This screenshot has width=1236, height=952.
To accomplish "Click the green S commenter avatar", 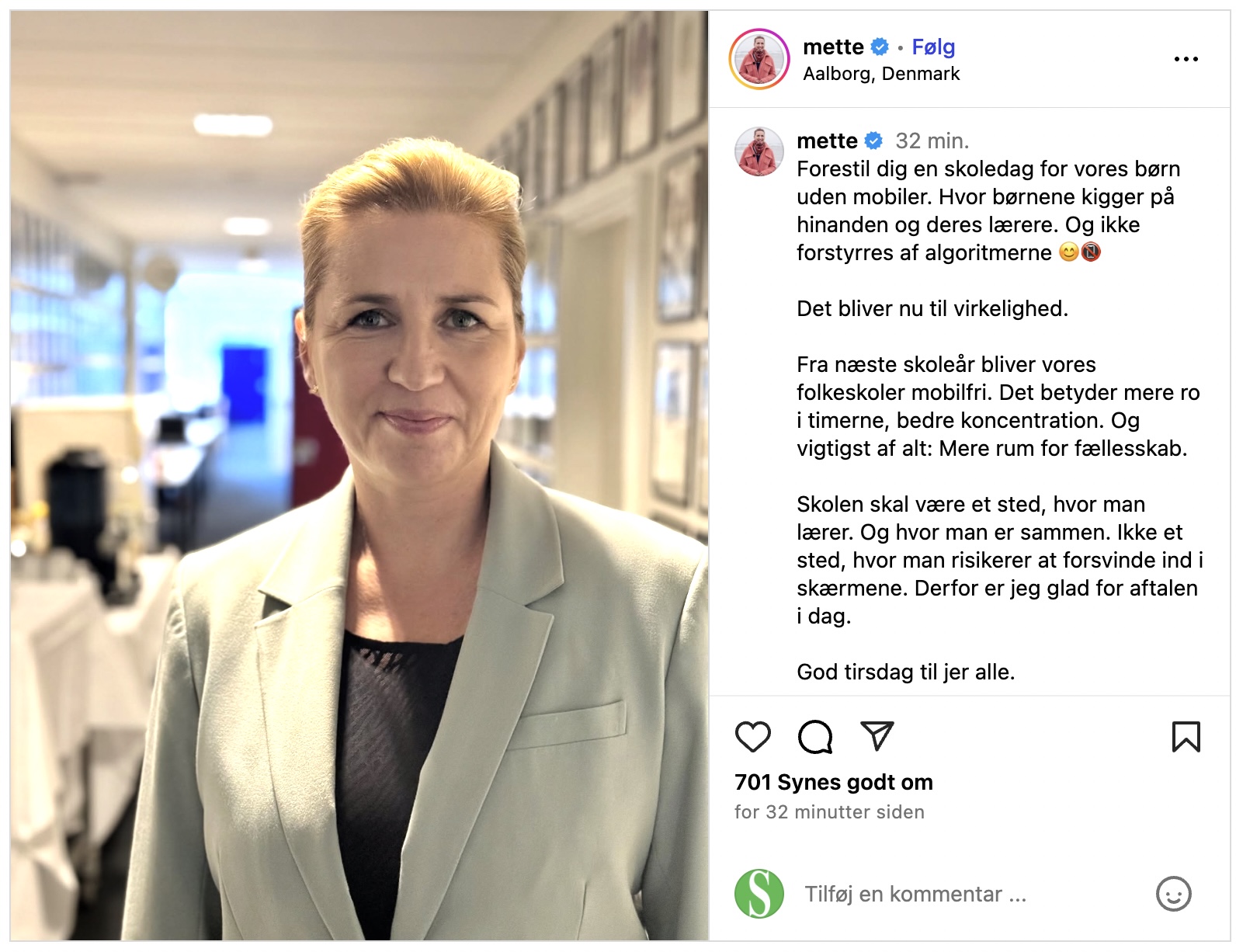I will tap(759, 894).
